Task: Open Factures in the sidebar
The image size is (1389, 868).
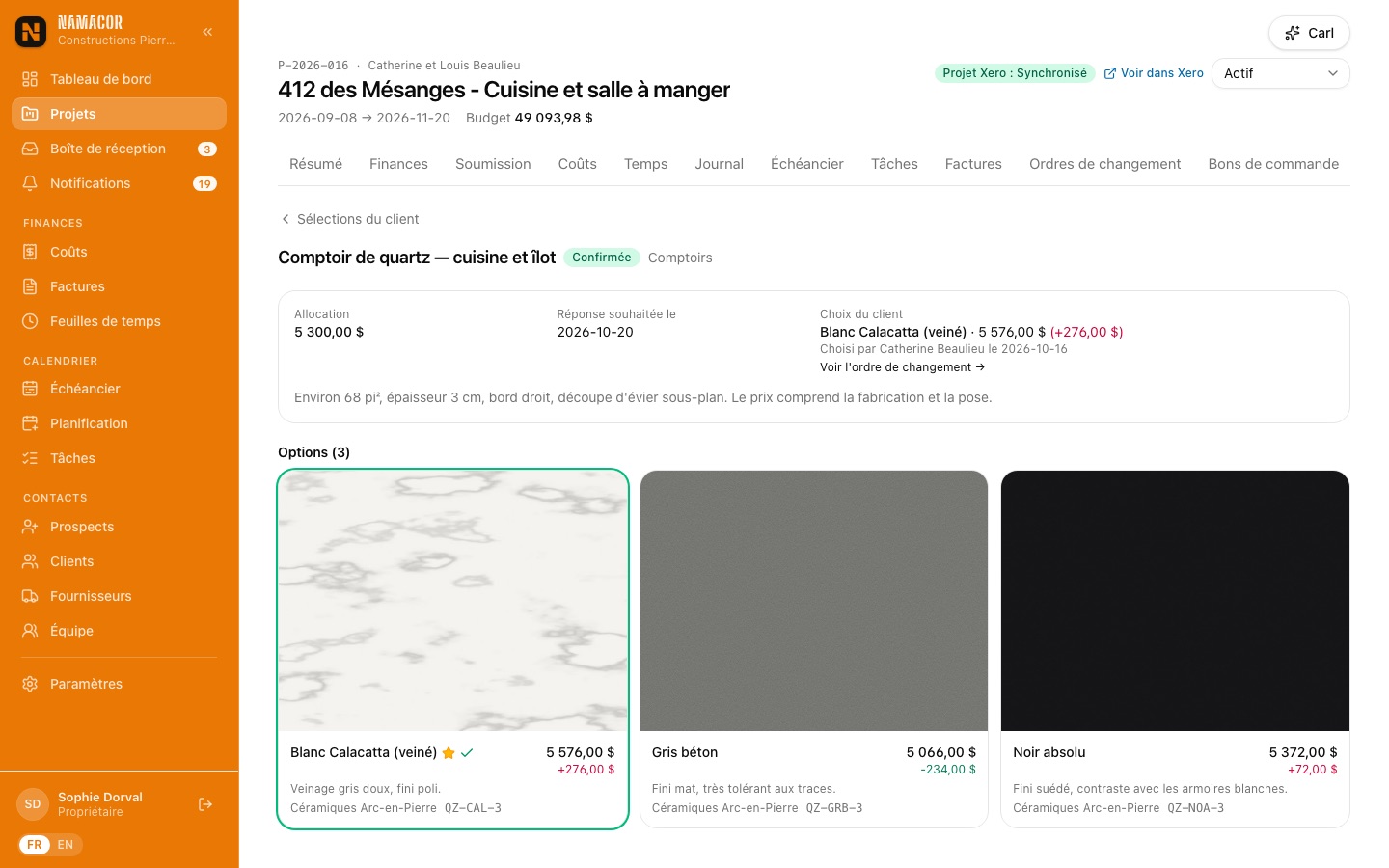Action: tap(119, 286)
